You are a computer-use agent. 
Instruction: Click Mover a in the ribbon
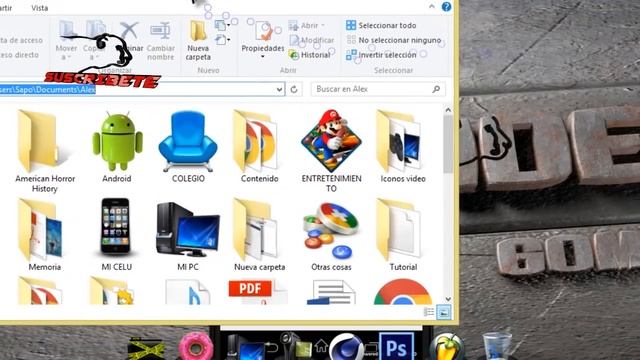pos(66,41)
